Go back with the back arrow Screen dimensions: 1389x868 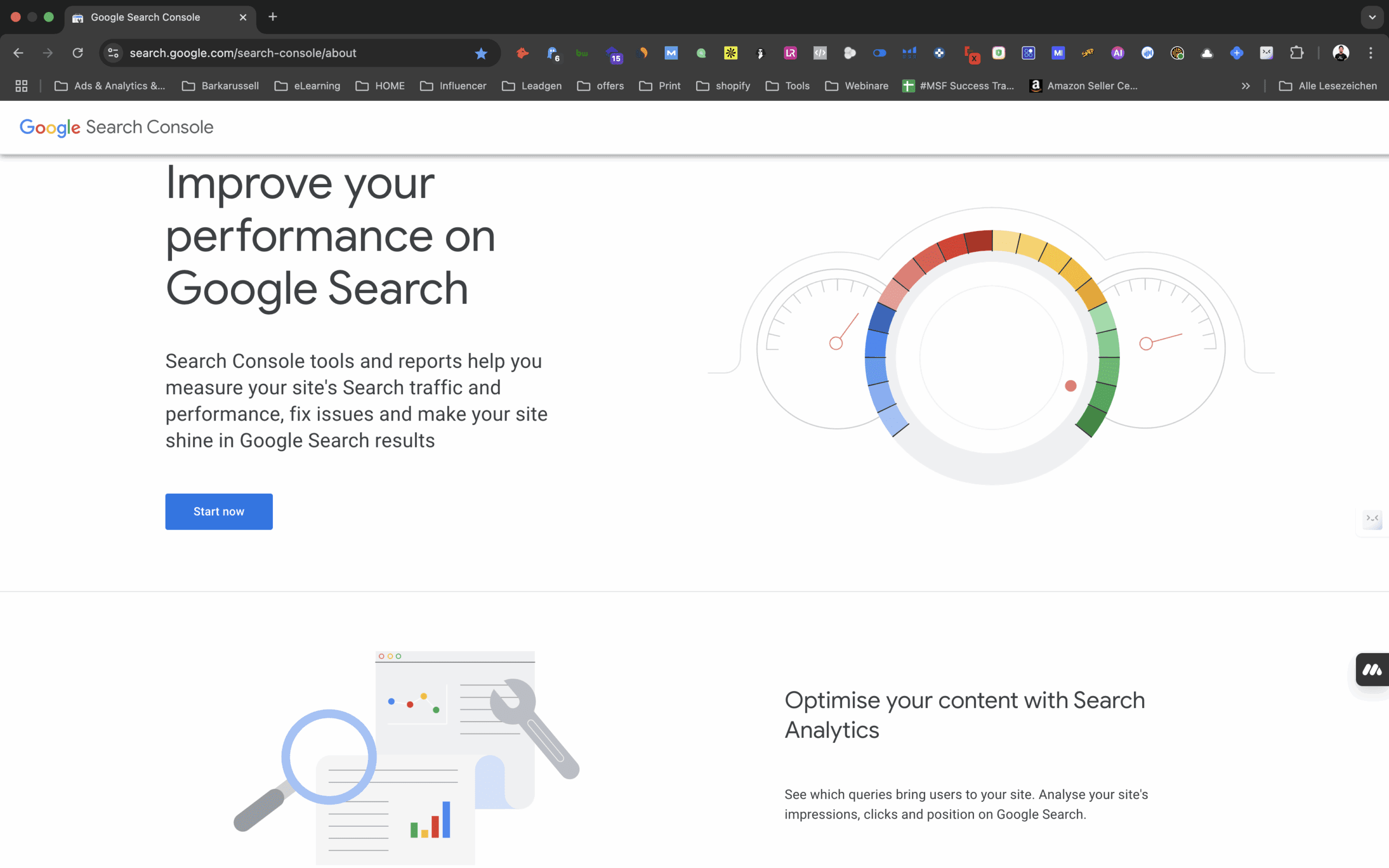tap(18, 53)
